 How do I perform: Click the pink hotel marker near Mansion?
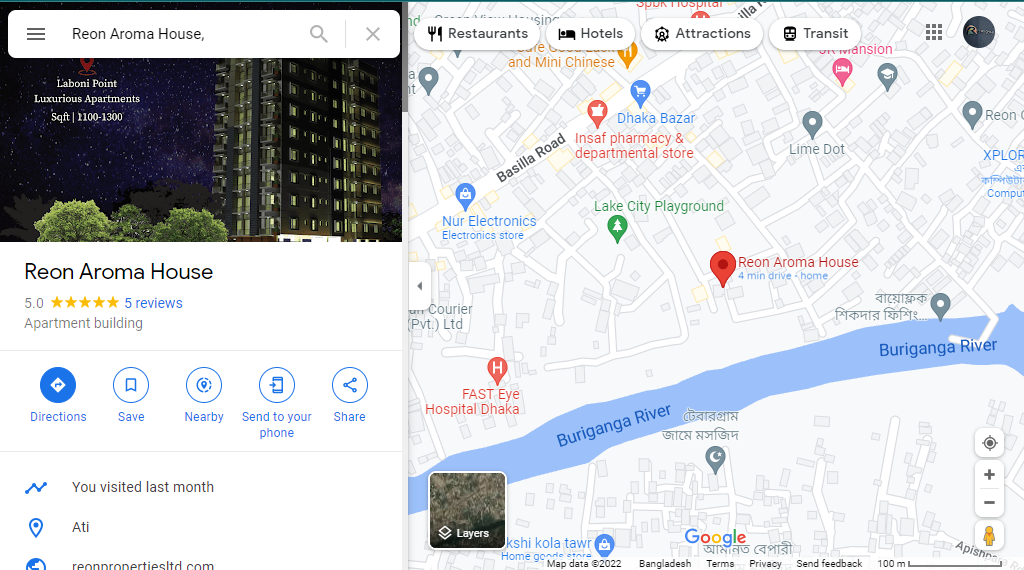coord(842,72)
